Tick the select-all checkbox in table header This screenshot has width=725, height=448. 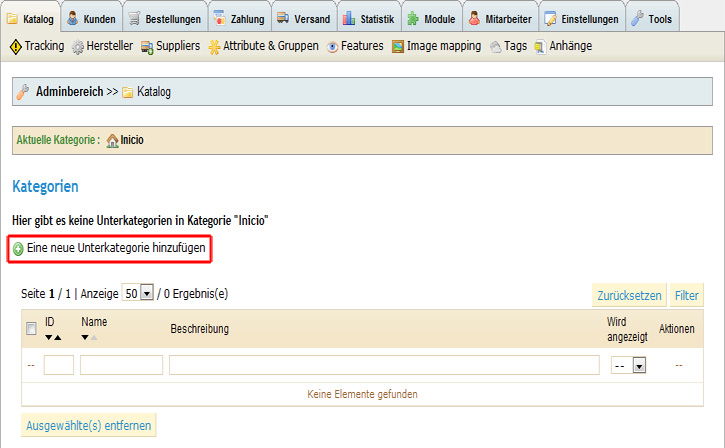pos(31,329)
